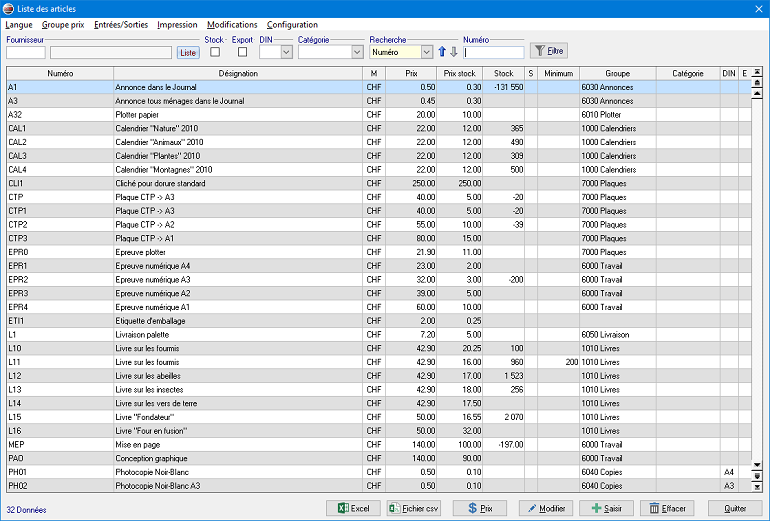Sort by Désignation column header

(x=238, y=73)
